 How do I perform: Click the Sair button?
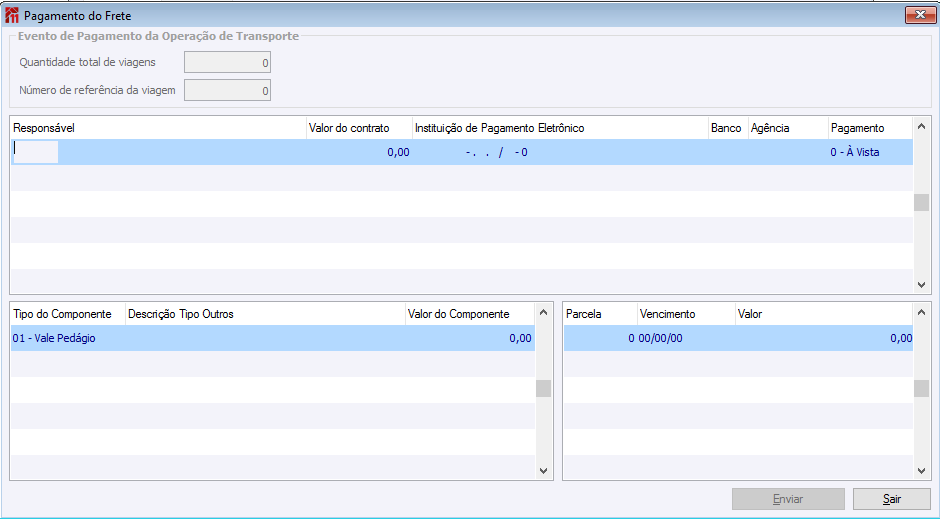point(892,499)
